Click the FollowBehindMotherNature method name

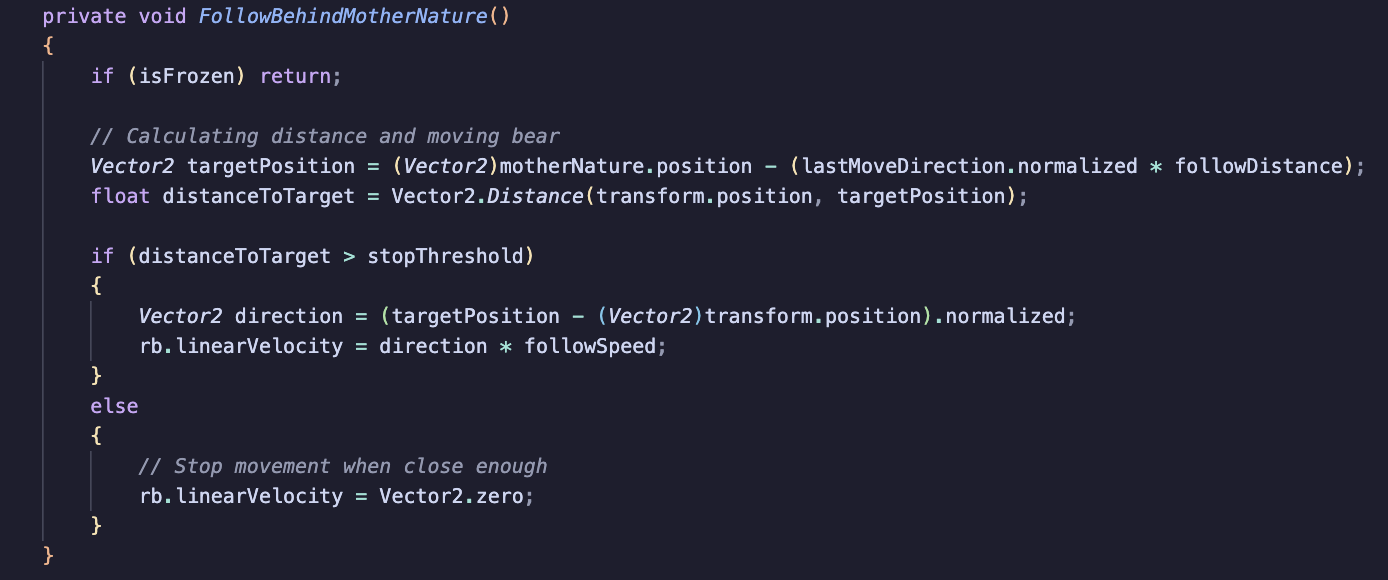(x=341, y=16)
